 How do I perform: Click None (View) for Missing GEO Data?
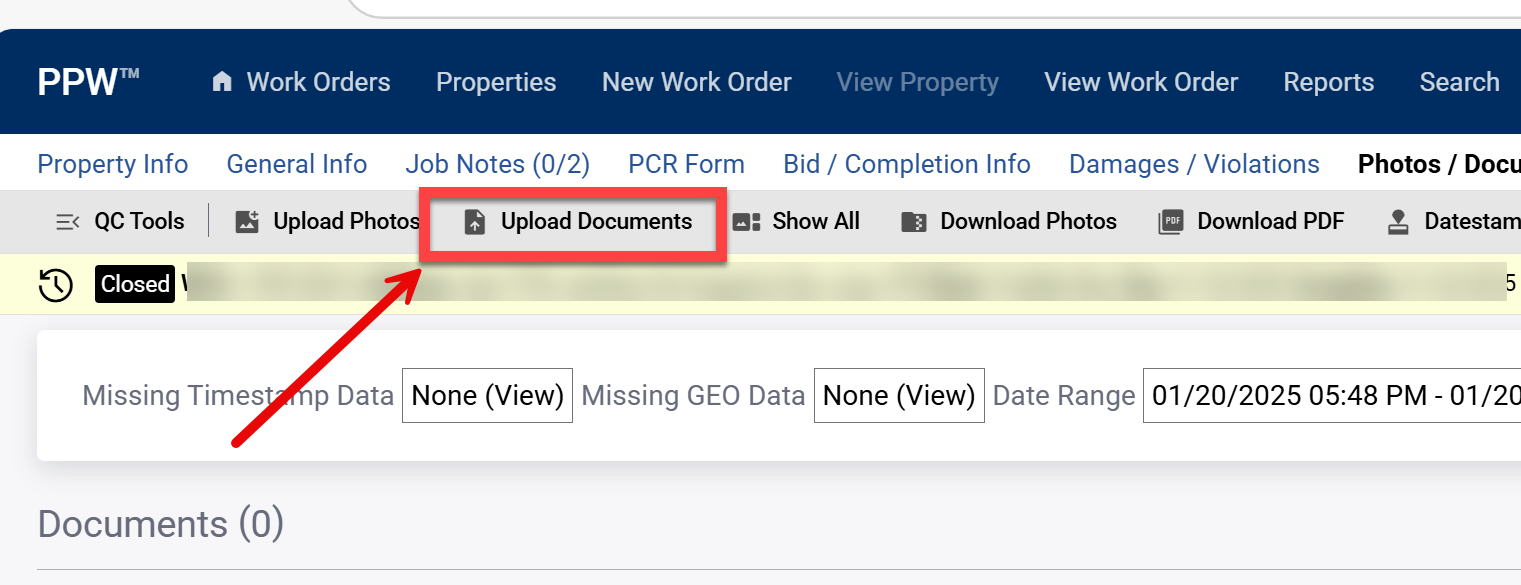(898, 396)
